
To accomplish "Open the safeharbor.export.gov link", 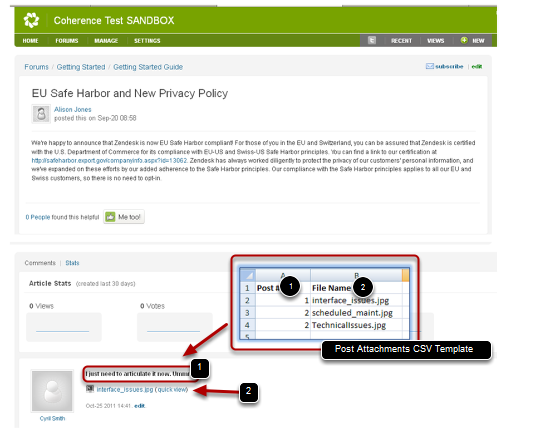I will (x=110, y=161).
